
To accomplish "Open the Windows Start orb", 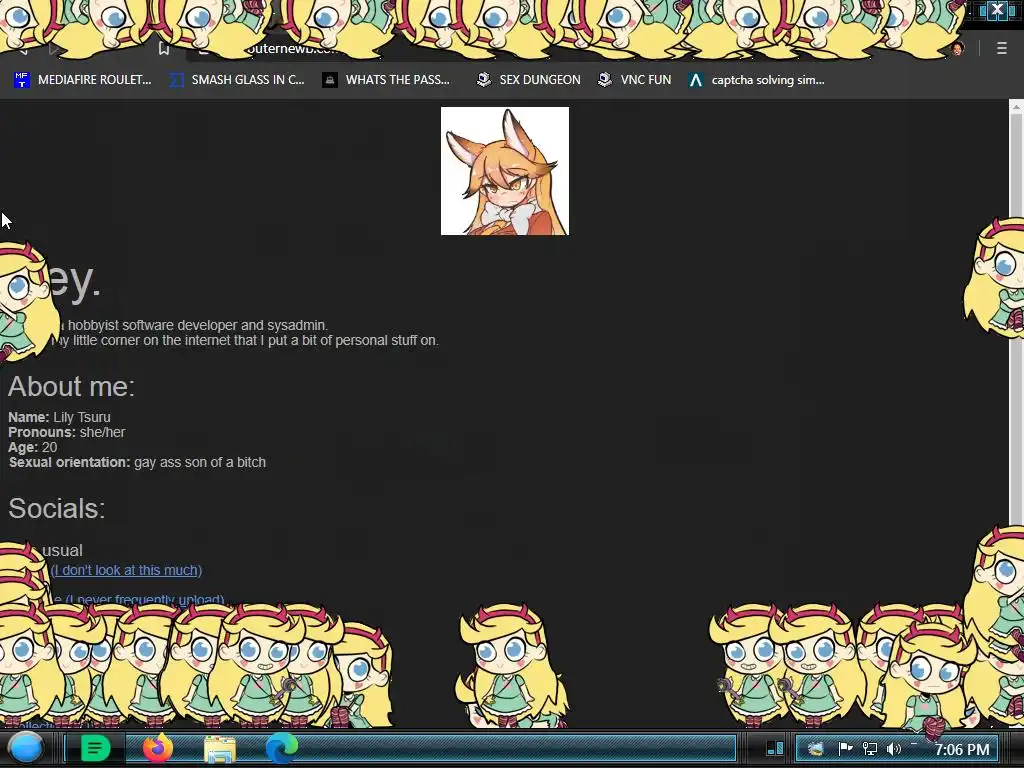I will coord(25,748).
